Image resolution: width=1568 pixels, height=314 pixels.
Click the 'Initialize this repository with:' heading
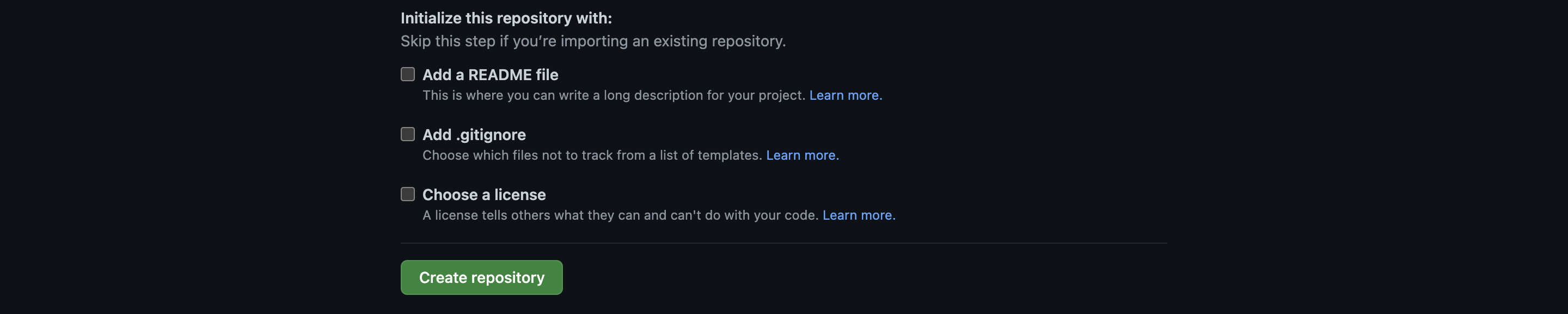pyautogui.click(x=506, y=19)
